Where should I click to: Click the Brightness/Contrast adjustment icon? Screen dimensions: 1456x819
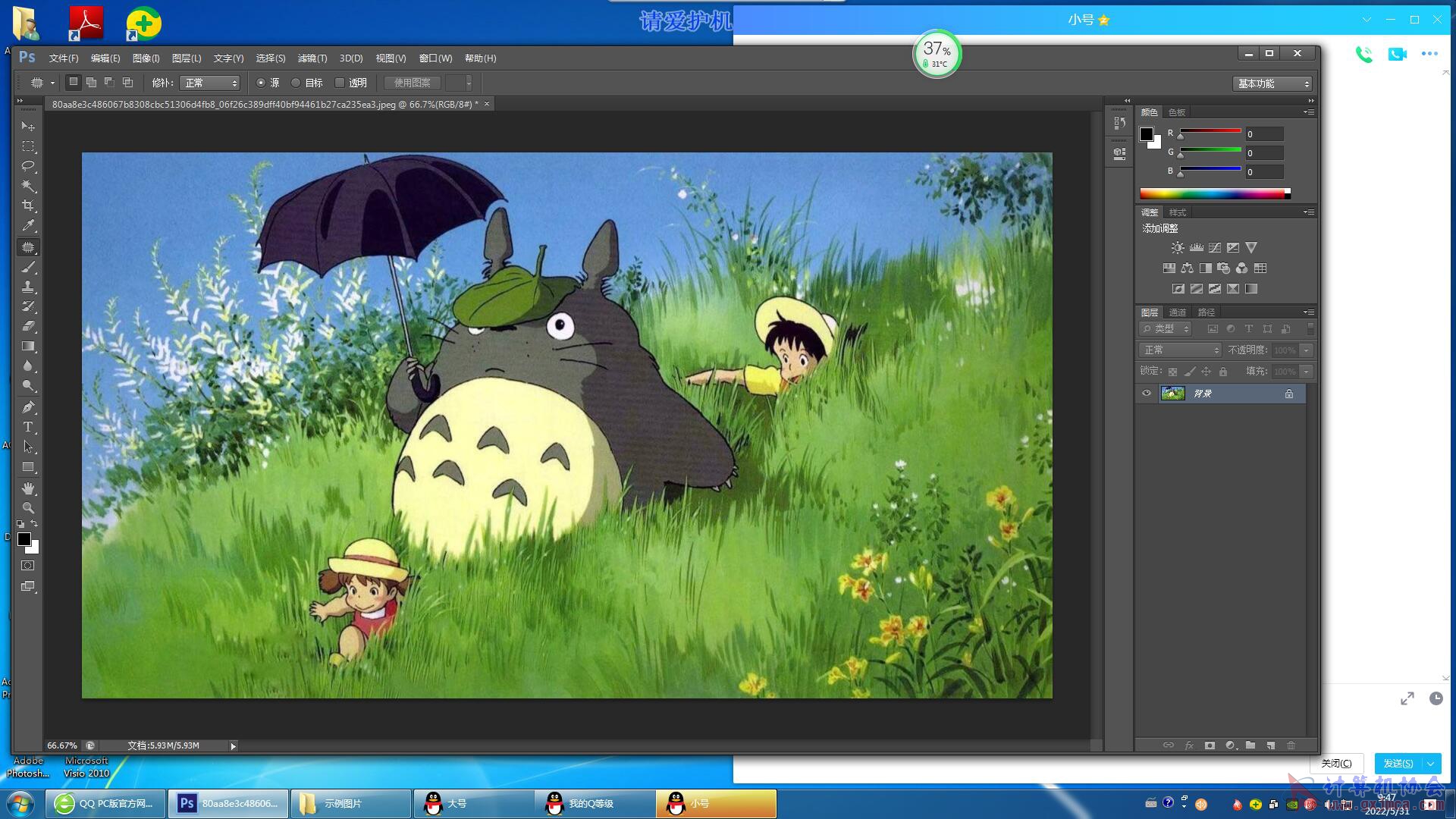click(1177, 248)
